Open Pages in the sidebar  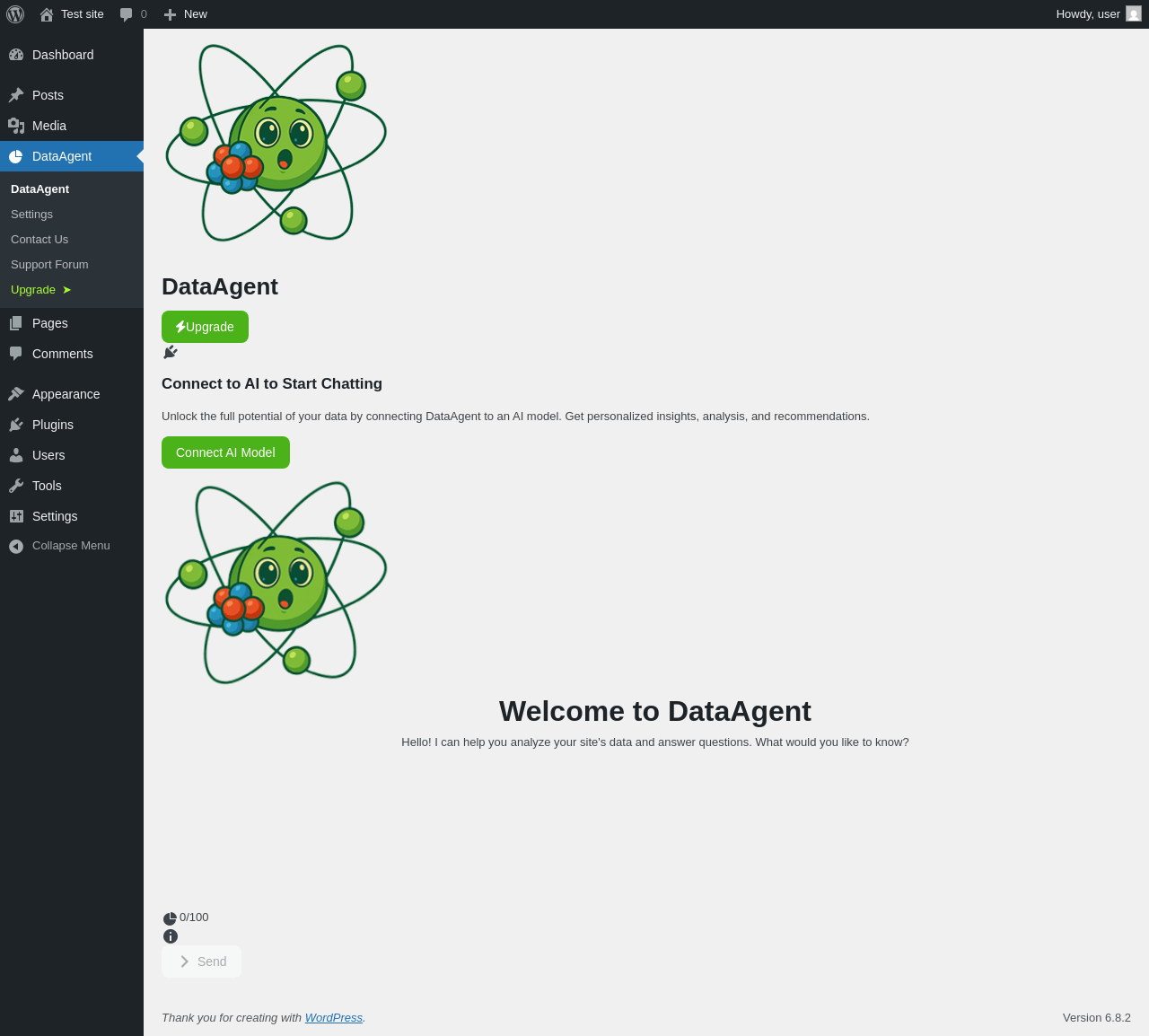point(72,323)
